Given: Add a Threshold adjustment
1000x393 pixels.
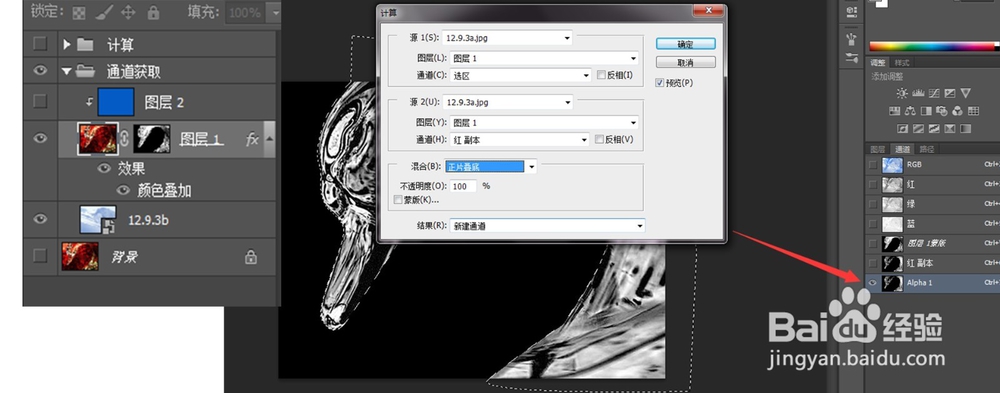Looking at the screenshot, I should tap(934, 129).
